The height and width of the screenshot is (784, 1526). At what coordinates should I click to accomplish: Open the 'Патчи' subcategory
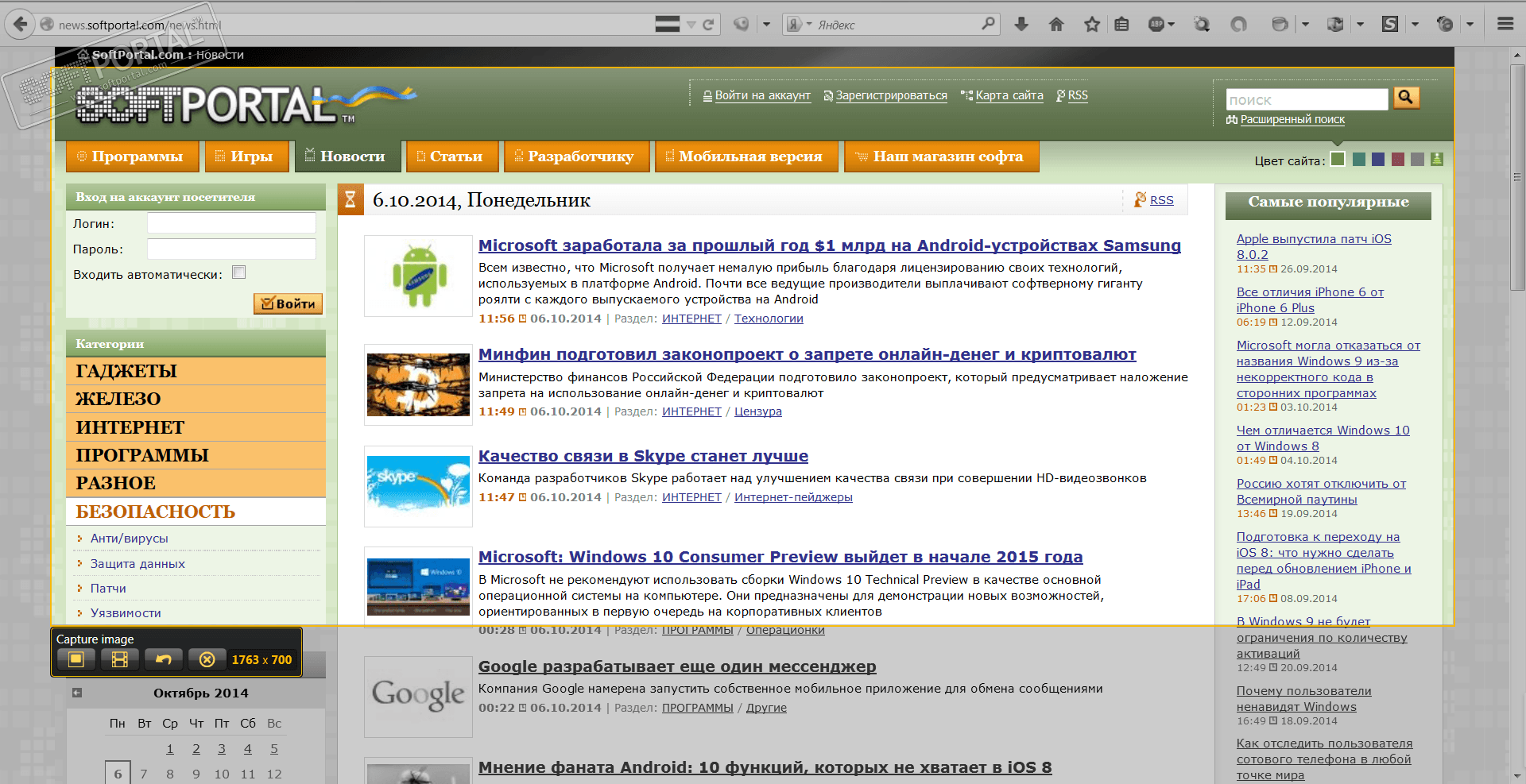[x=108, y=589]
